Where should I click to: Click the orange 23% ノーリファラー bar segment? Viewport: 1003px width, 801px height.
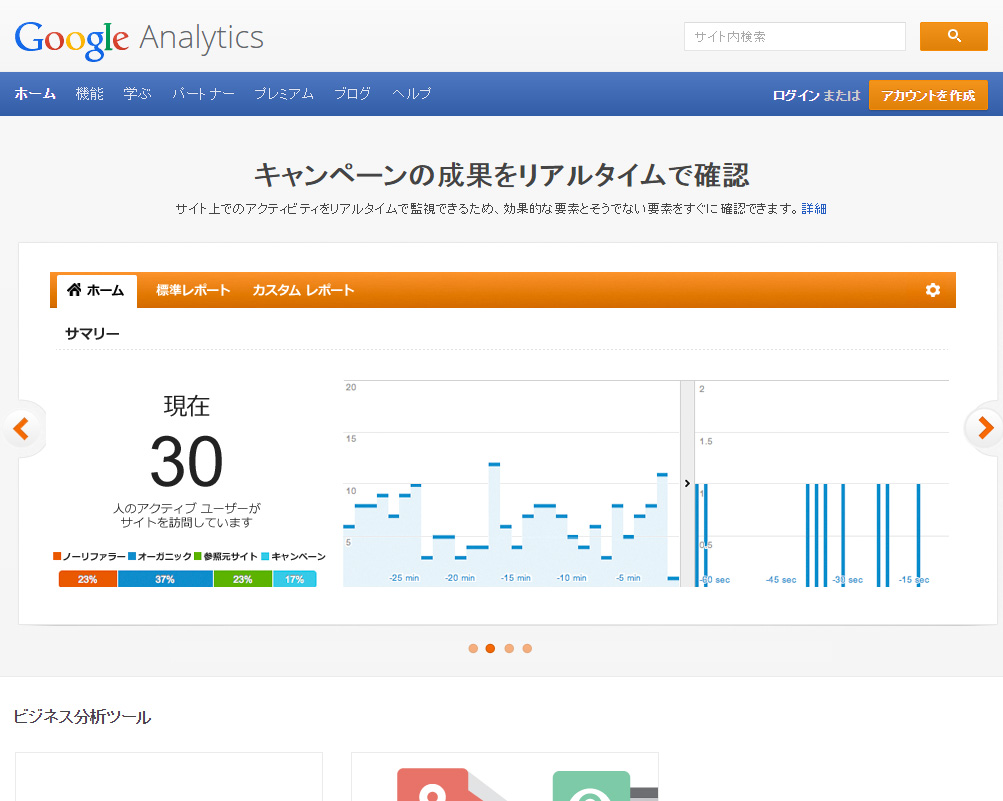[x=88, y=579]
